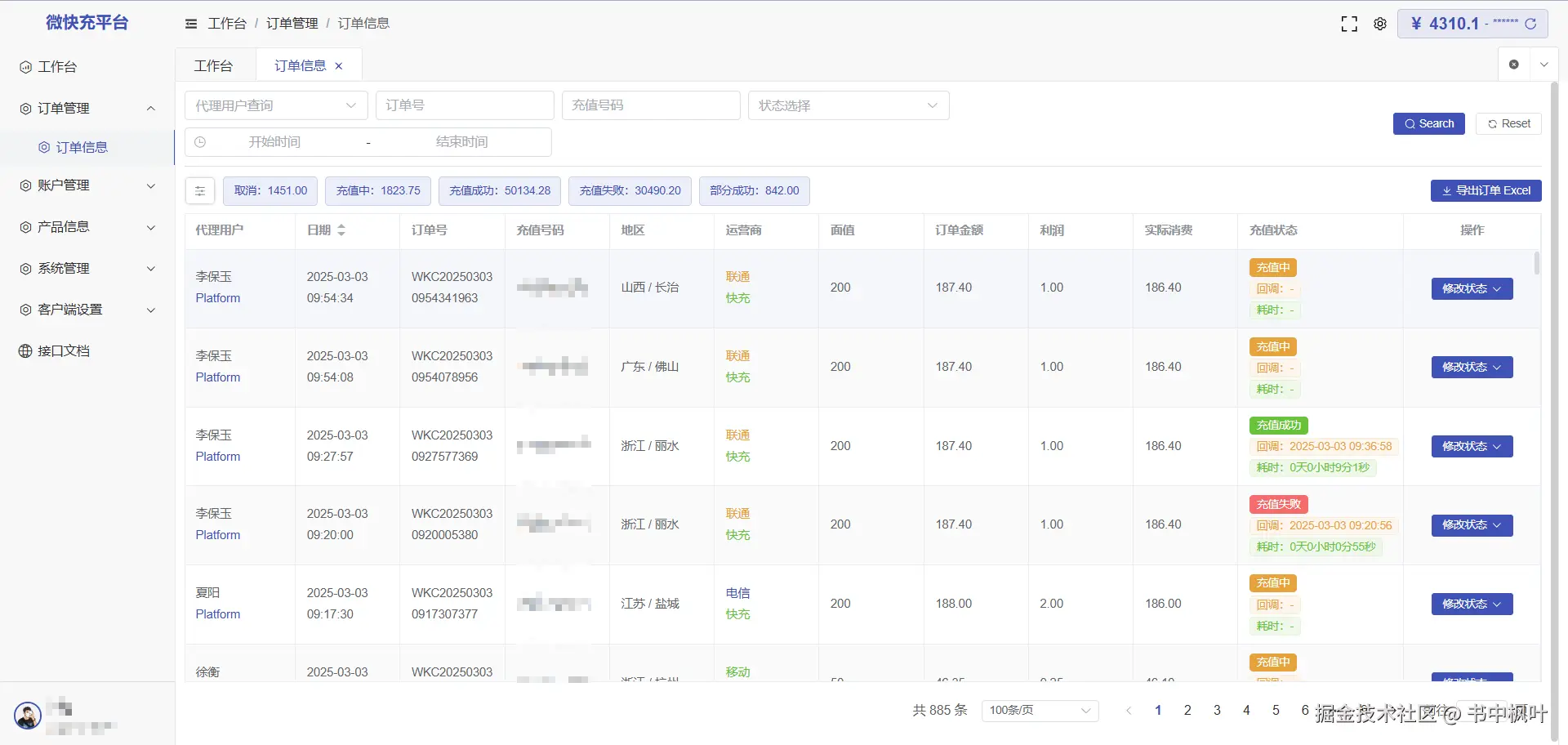The height and width of the screenshot is (745, 1568).
Task: Open 修改状态 for order ending 0927577369
Action: (x=1472, y=446)
